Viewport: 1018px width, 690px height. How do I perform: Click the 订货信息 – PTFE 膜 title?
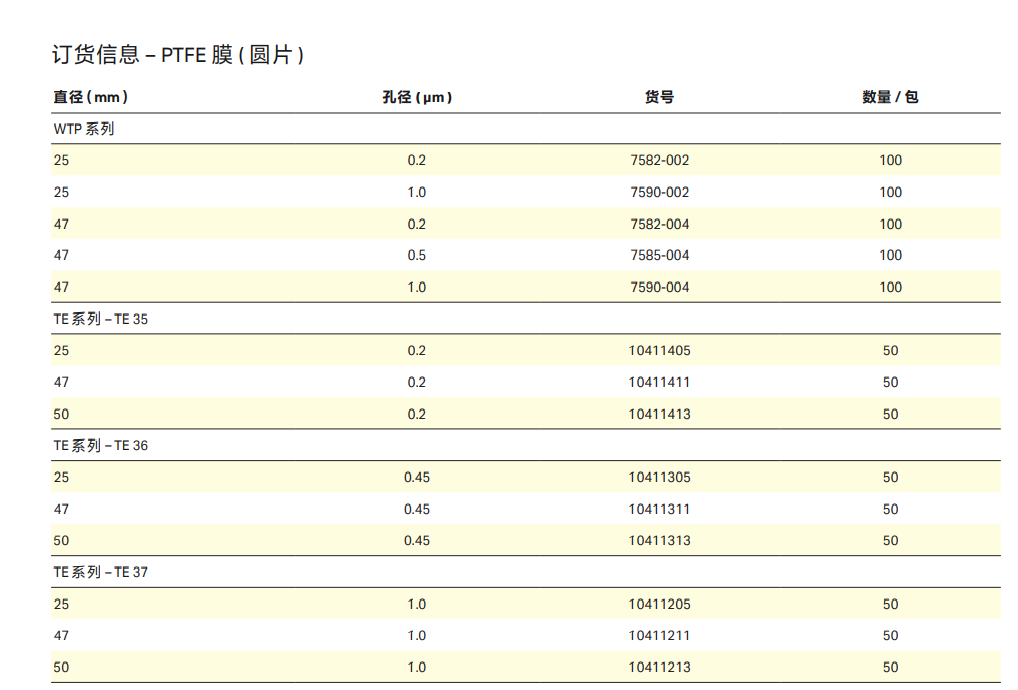point(177,55)
